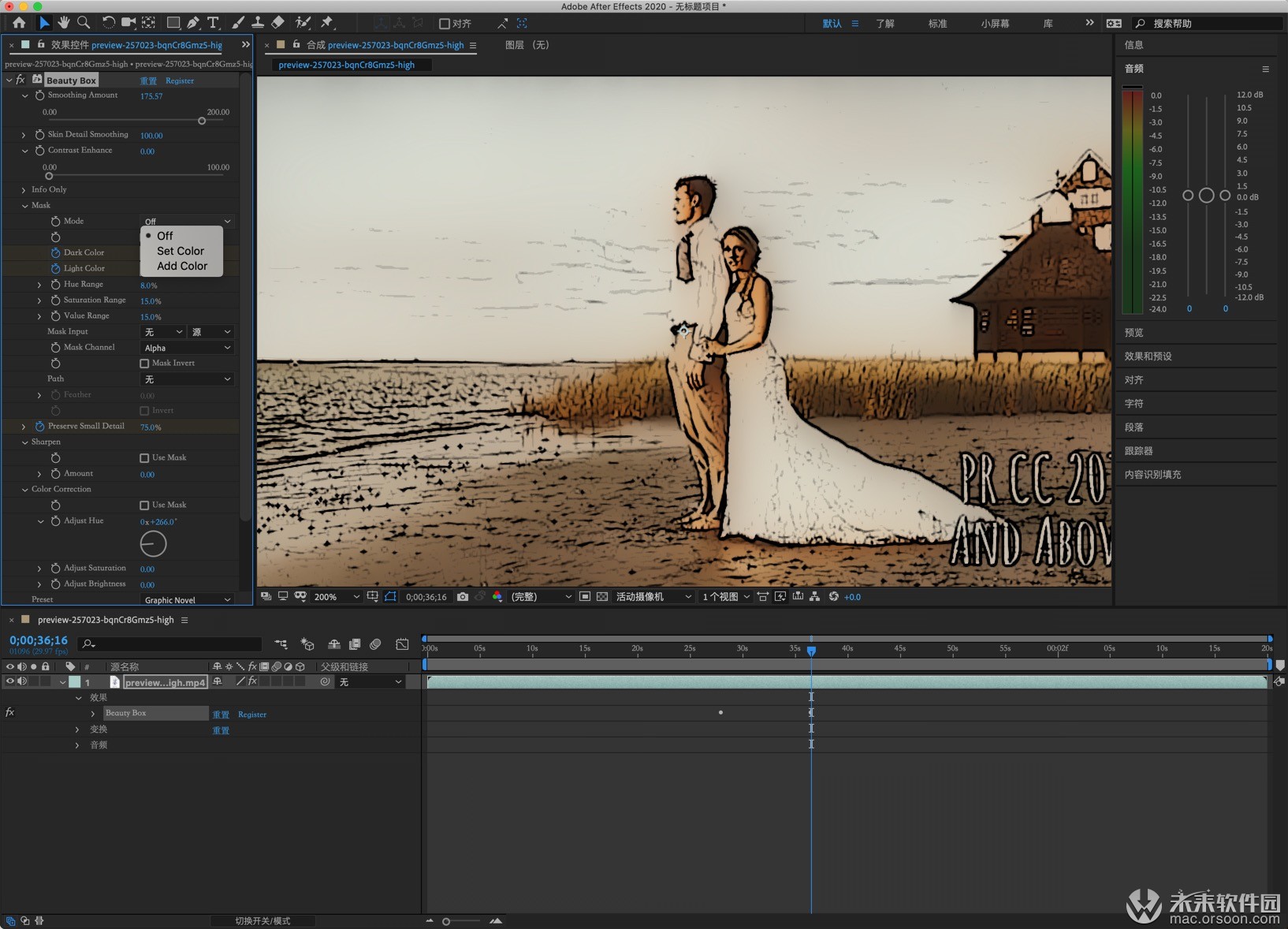Image resolution: width=1288 pixels, height=929 pixels.
Task: Select the Type text tool
Action: pyautogui.click(x=213, y=23)
